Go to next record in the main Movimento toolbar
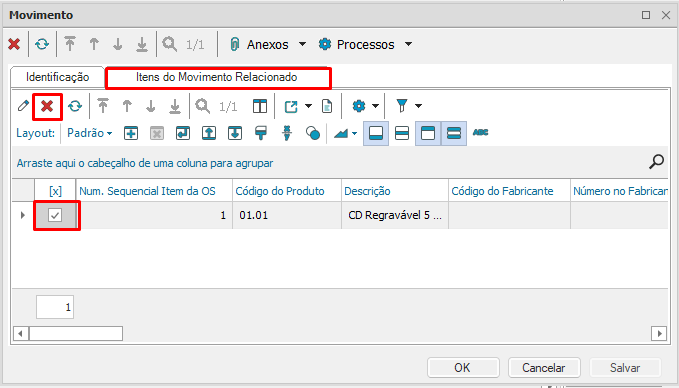Image resolution: width=679 pixels, height=388 pixels. pyautogui.click(x=118, y=44)
